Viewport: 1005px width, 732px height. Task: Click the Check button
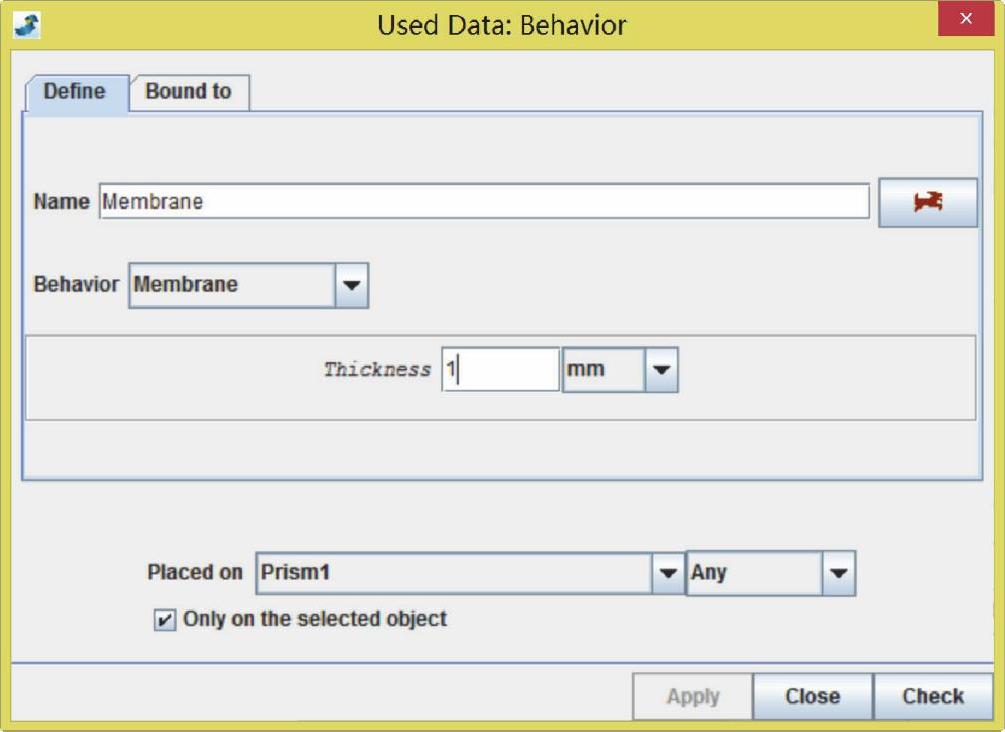click(932, 697)
